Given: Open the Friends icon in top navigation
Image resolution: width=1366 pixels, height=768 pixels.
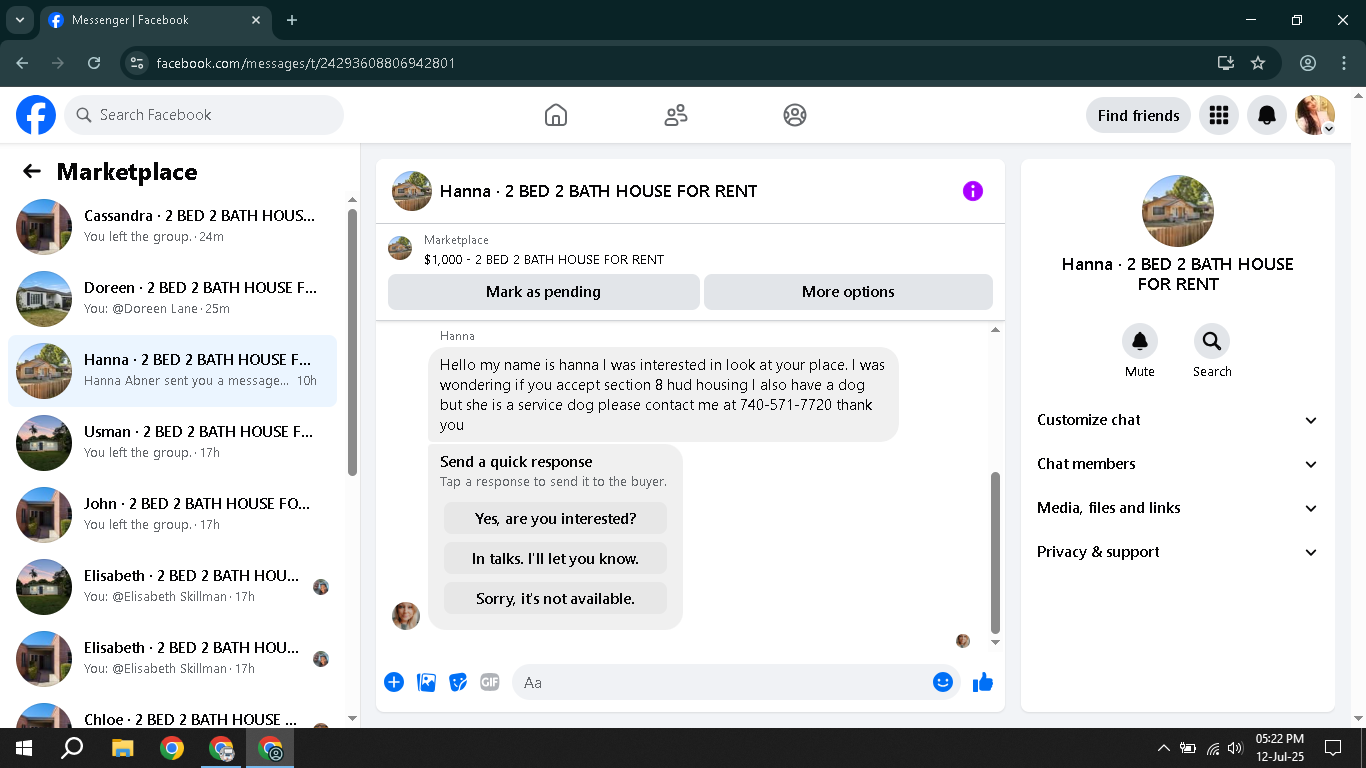Looking at the screenshot, I should (x=676, y=115).
